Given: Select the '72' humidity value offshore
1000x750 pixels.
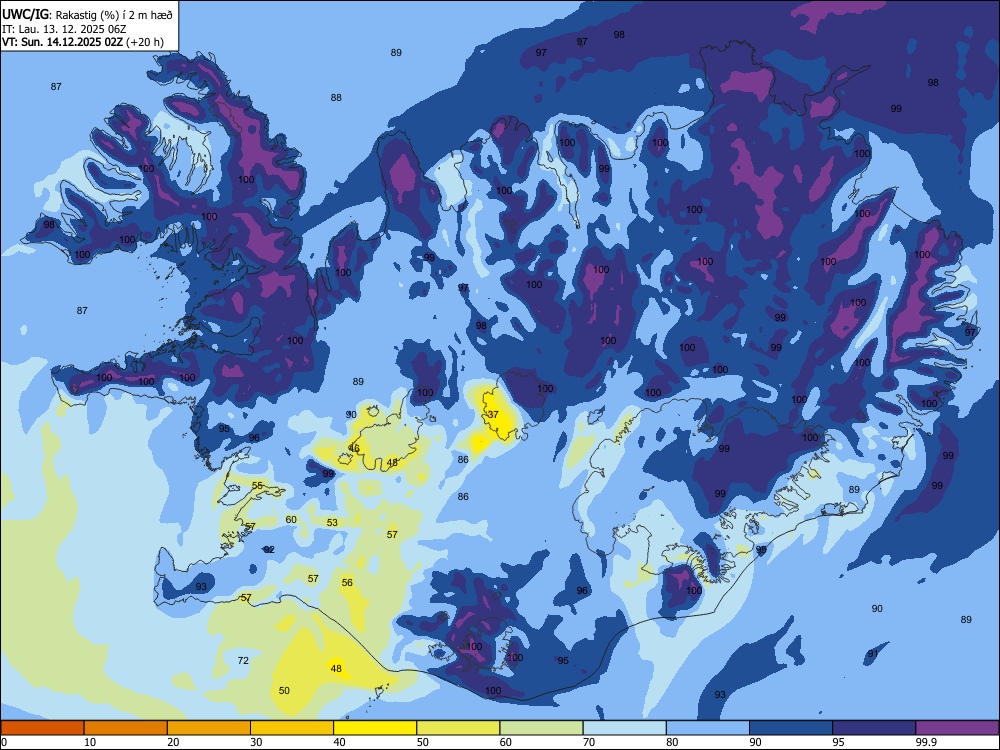Looking at the screenshot, I should pos(243,661).
